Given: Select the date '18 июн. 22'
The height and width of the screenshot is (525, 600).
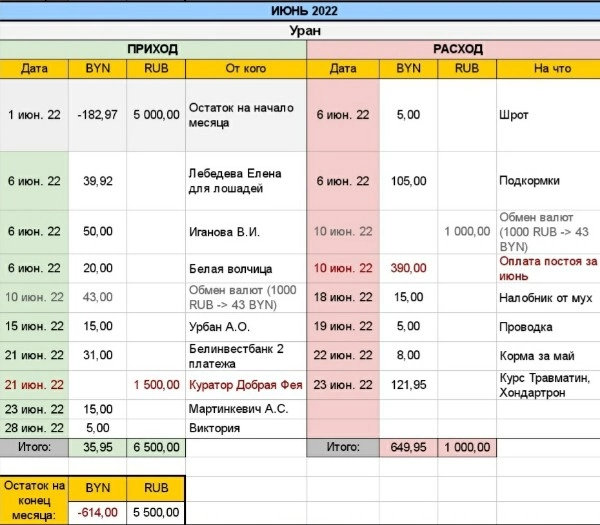Looking at the screenshot, I should tap(343, 297).
